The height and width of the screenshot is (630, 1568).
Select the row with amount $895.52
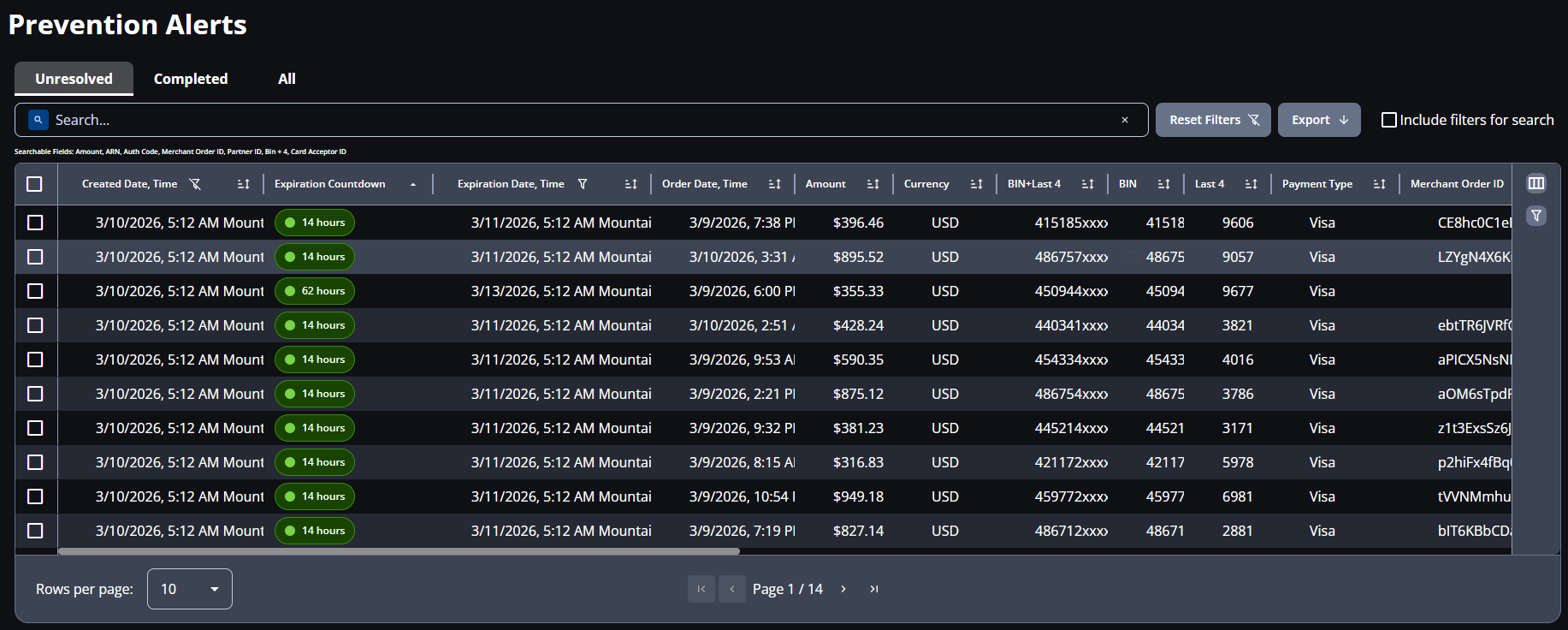(35, 257)
